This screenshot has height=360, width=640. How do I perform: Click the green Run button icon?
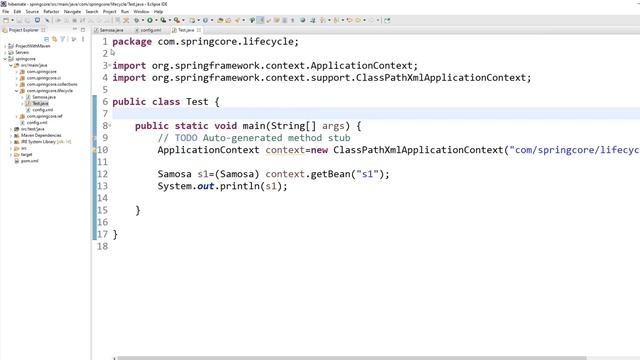pos(150,20)
